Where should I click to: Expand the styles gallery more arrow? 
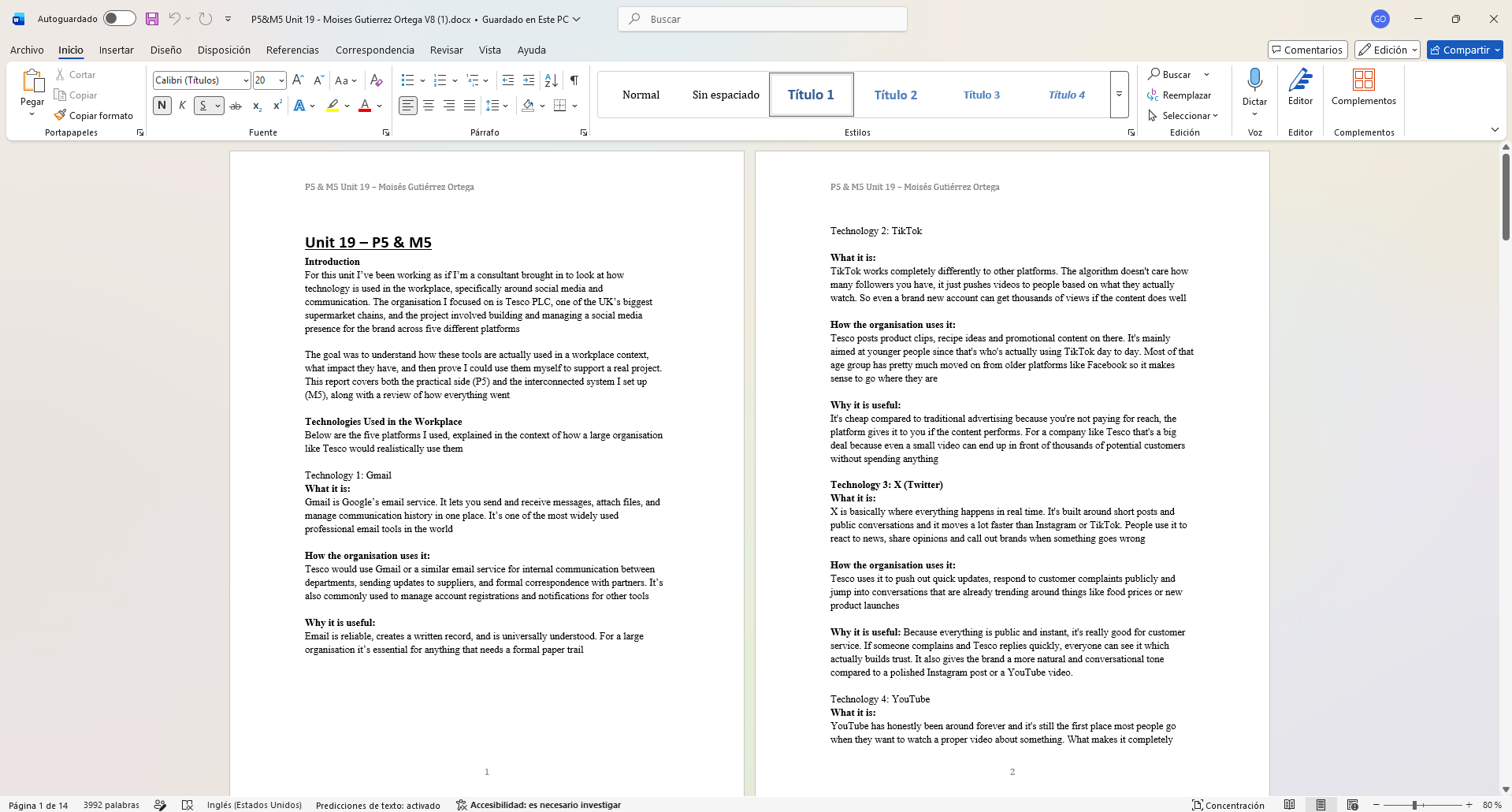pos(1119,95)
